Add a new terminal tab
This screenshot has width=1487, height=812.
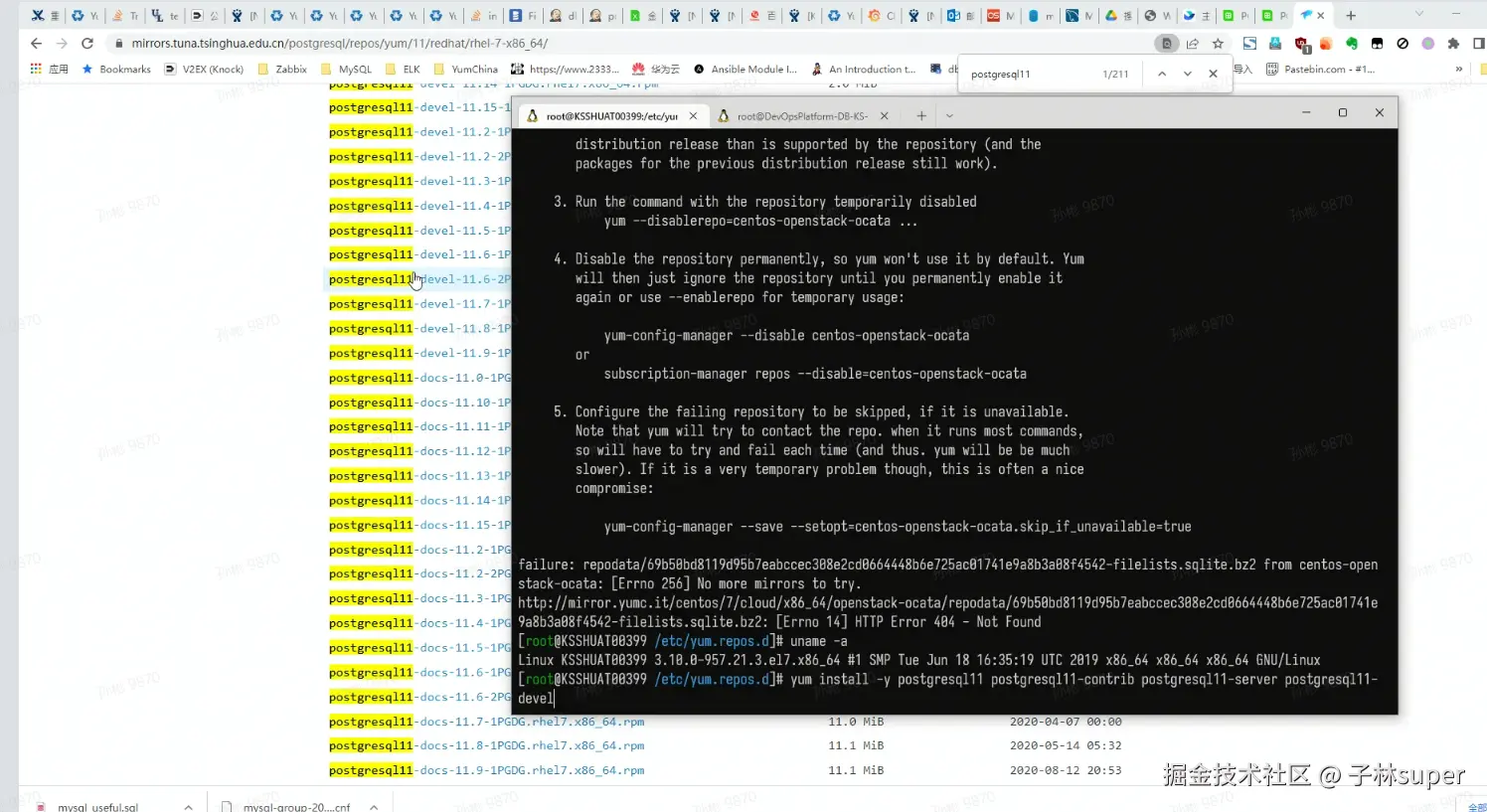pos(921,116)
